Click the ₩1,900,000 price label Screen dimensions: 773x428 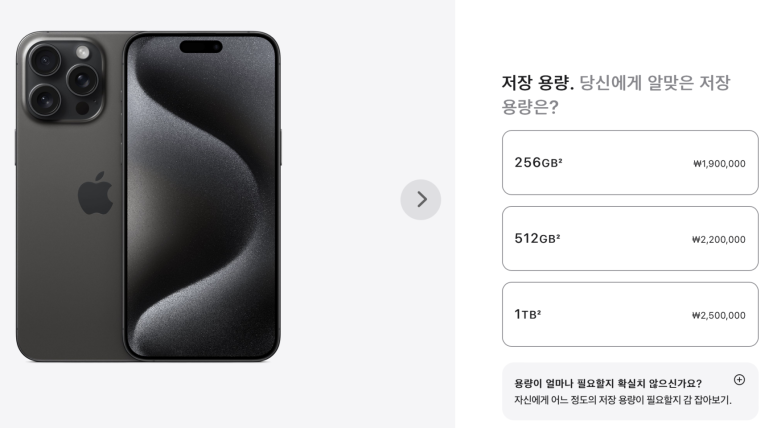[x=719, y=164]
